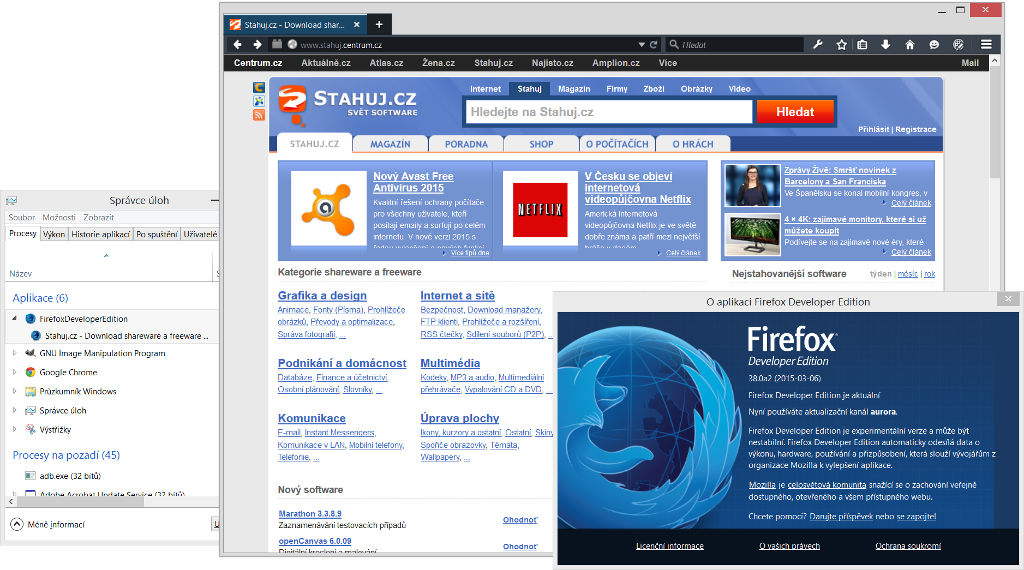Image resolution: width=1024 pixels, height=570 pixels.
Task: Switch to Výkon tab in Task Manager
Action: click(54, 234)
